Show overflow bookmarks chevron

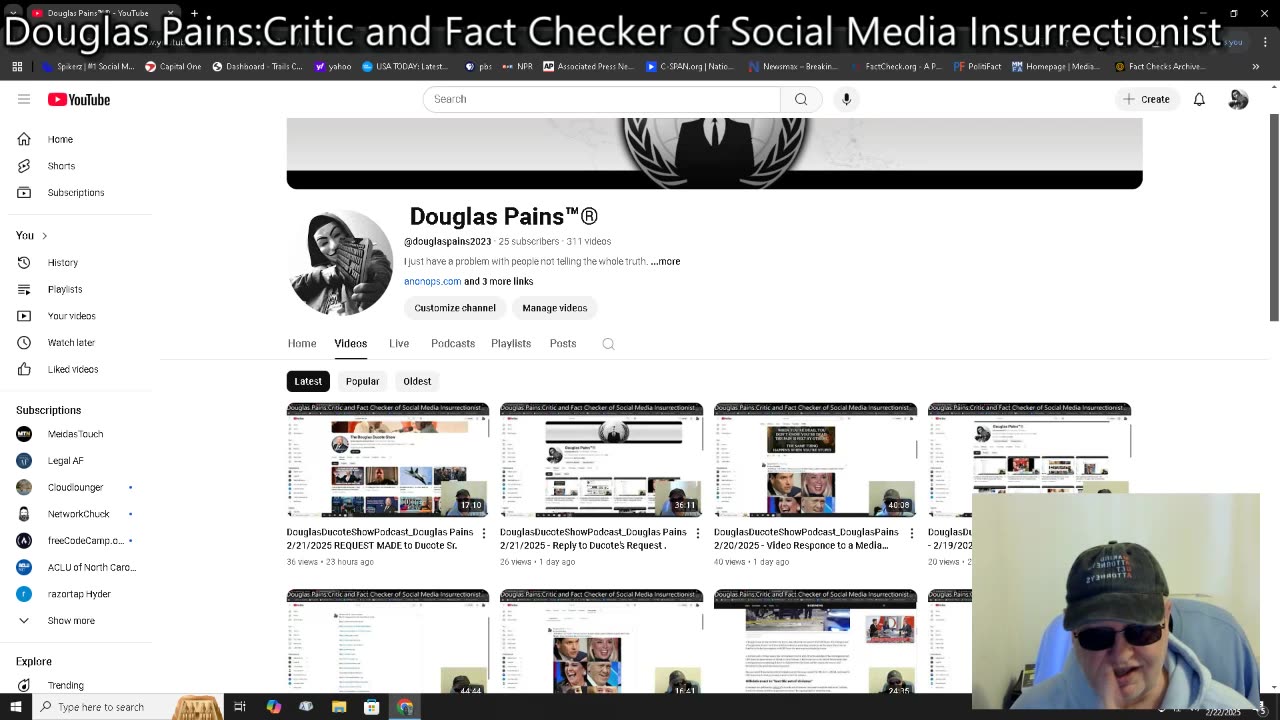coord(1256,66)
